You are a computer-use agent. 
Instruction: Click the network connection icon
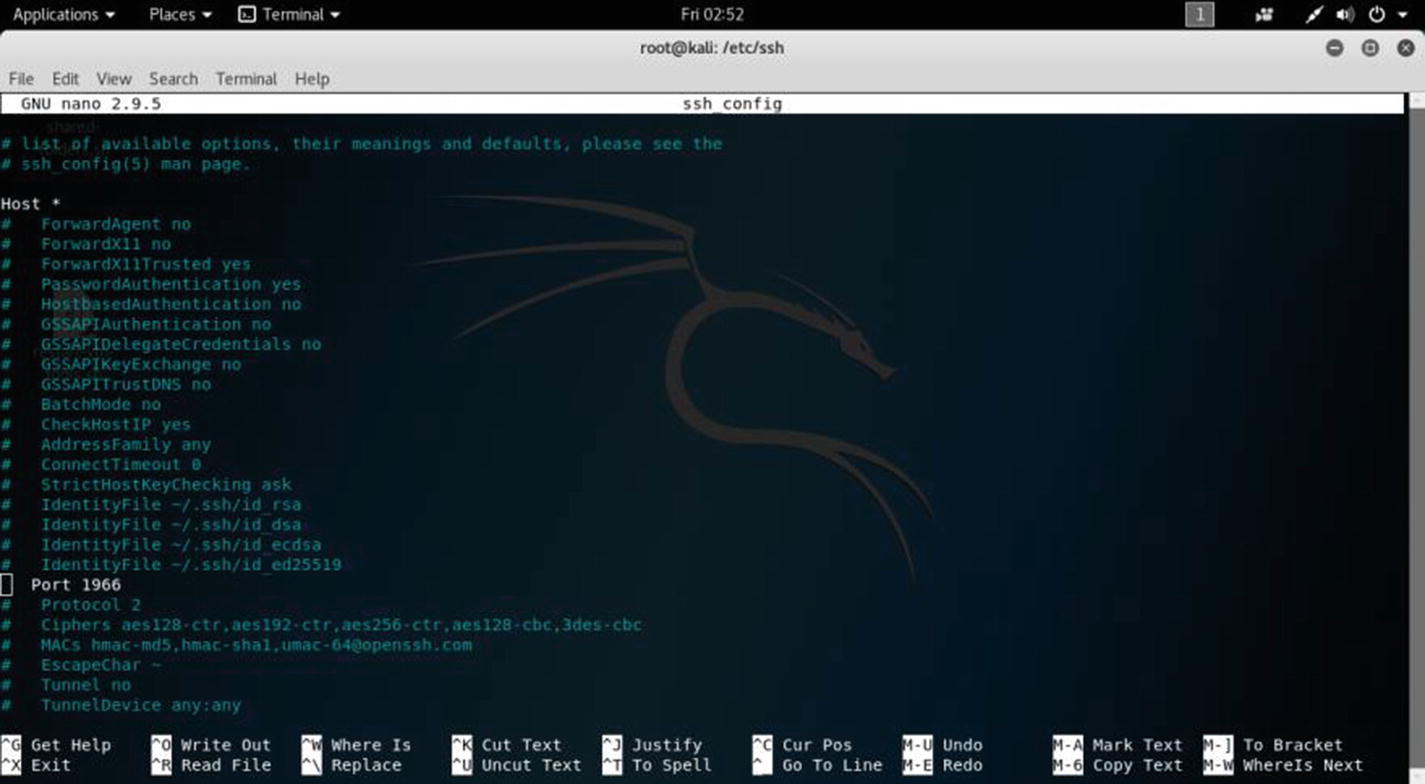1314,15
